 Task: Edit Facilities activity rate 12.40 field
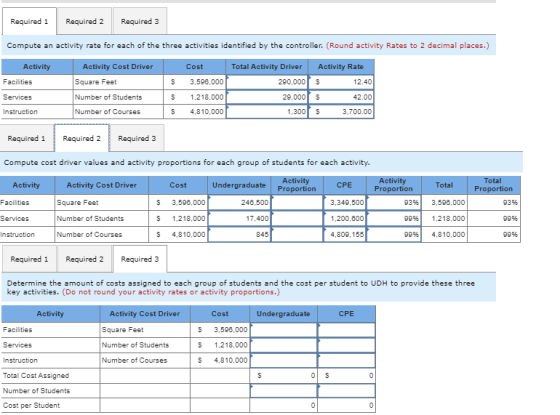click(x=341, y=82)
